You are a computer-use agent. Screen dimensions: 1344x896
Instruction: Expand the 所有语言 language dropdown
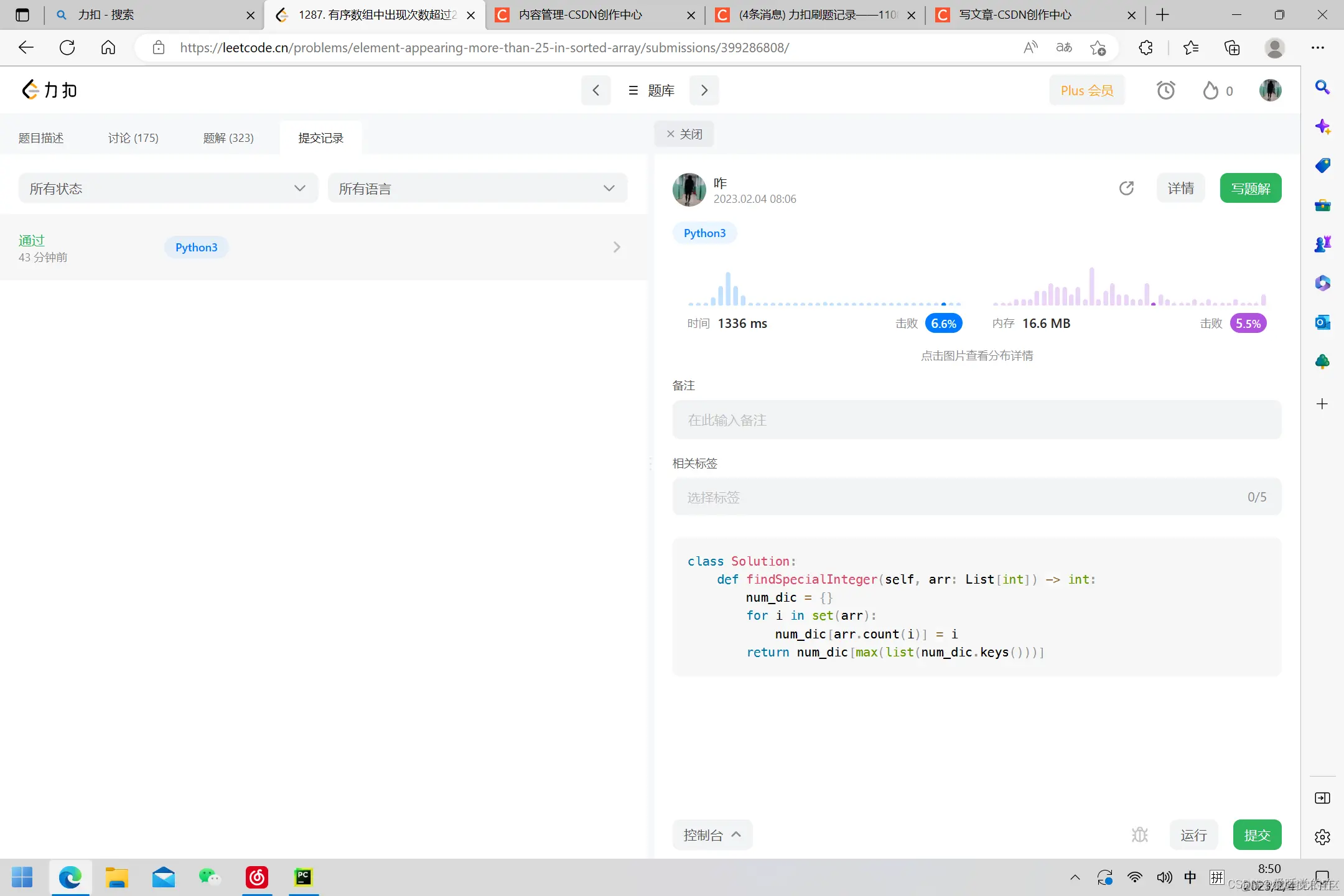point(477,189)
